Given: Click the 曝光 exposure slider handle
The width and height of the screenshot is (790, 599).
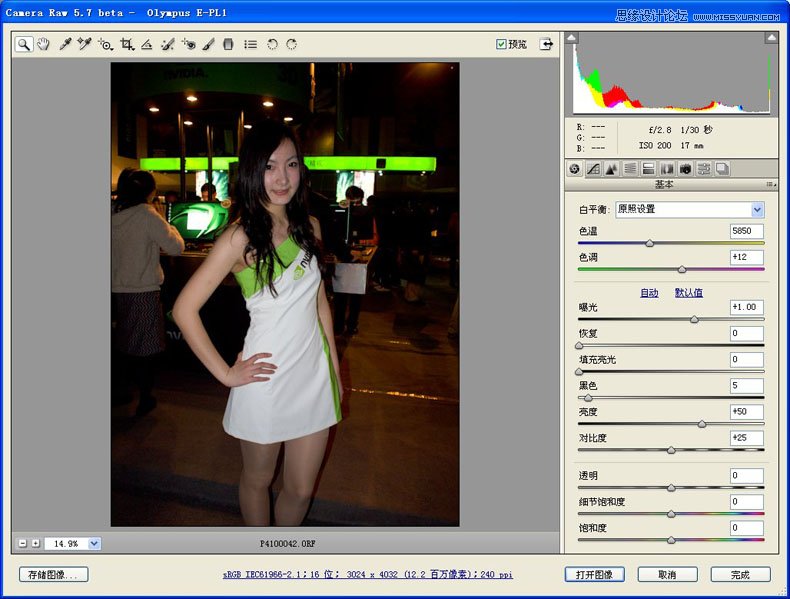Looking at the screenshot, I should point(694,319).
